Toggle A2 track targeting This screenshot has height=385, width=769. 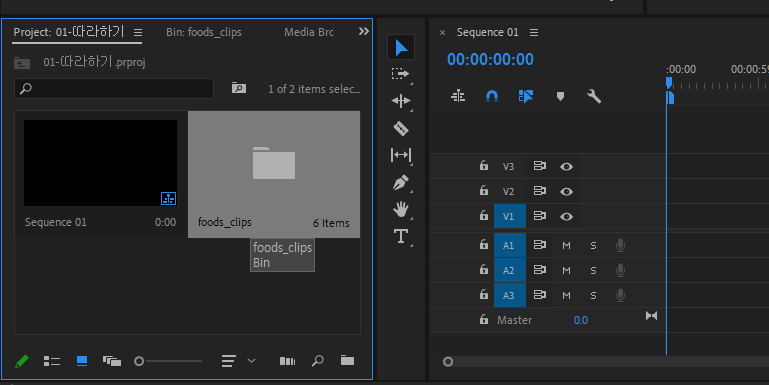[510, 270]
